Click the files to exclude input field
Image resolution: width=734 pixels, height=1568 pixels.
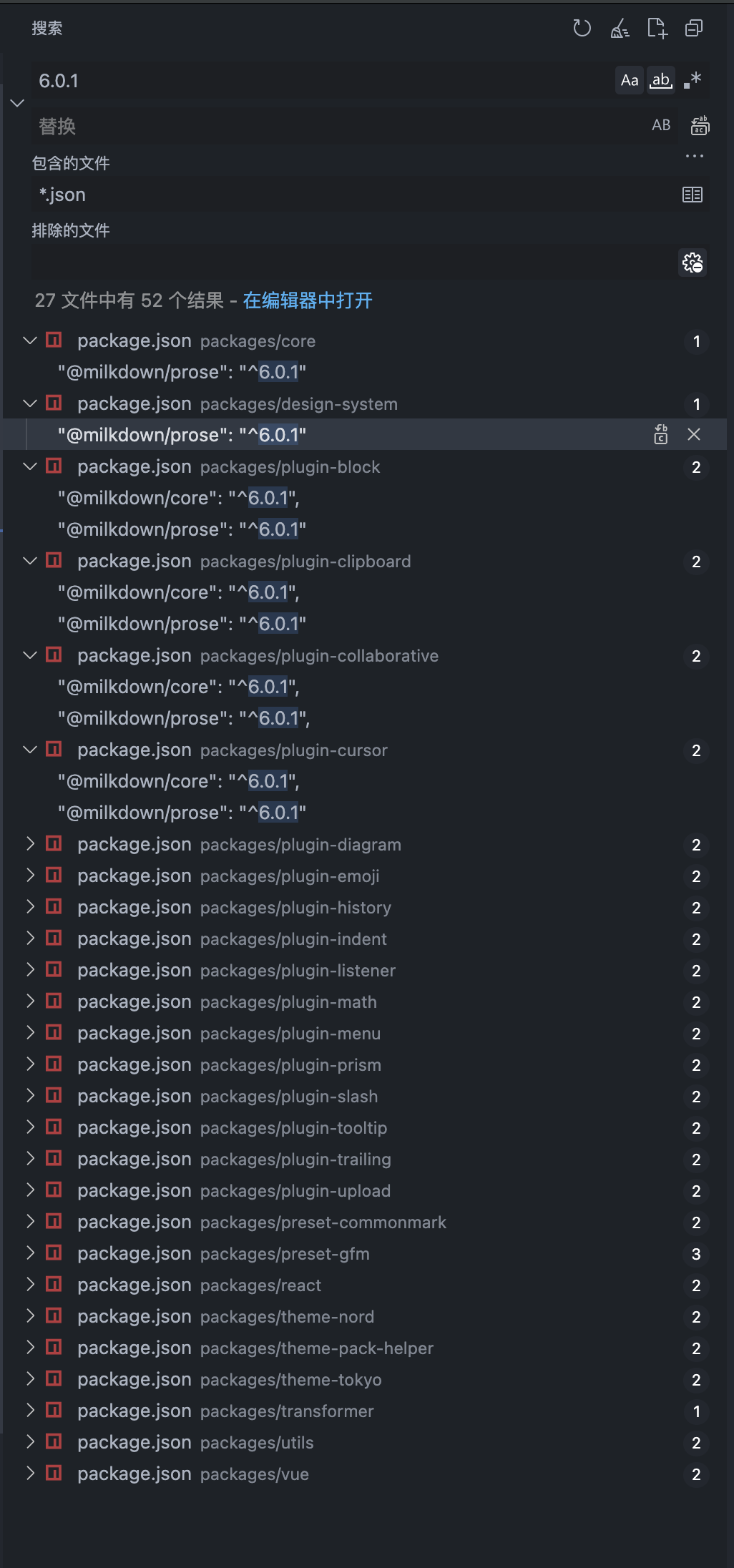coord(354,263)
